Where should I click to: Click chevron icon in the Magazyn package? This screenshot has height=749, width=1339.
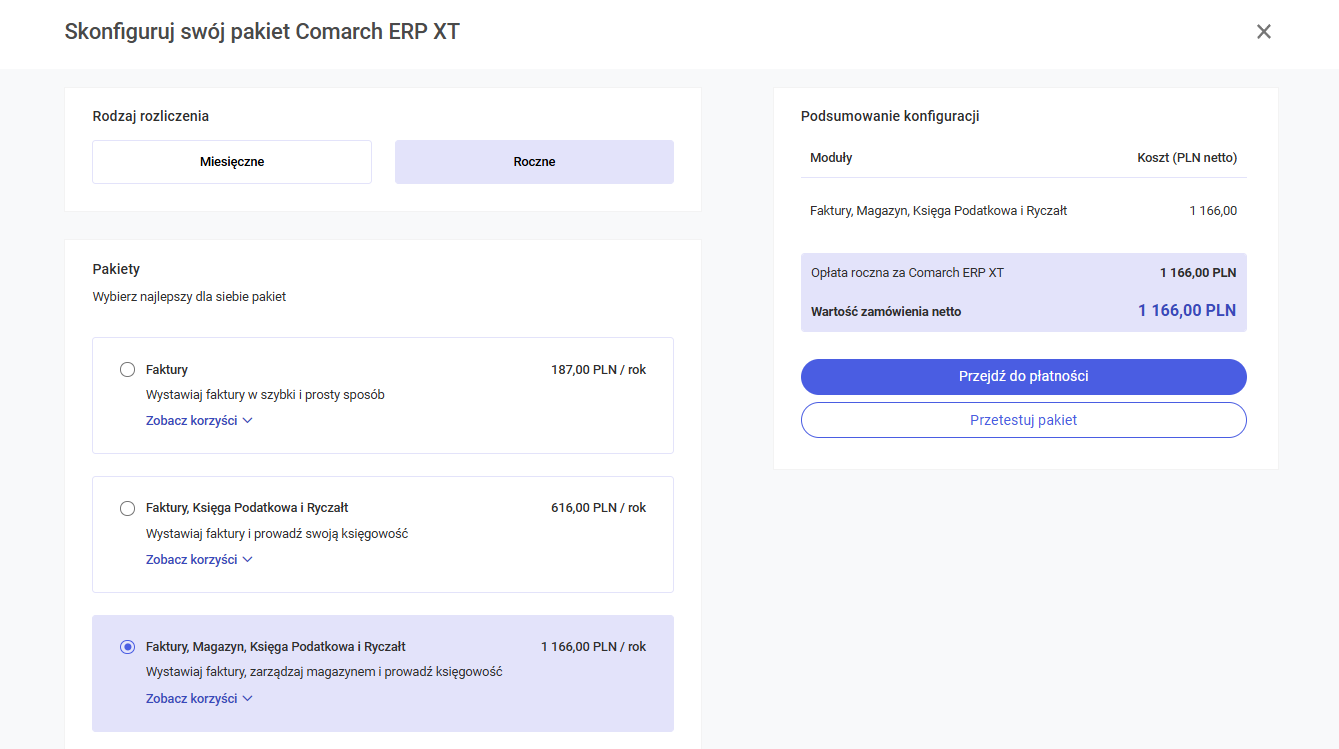pyautogui.click(x=248, y=699)
